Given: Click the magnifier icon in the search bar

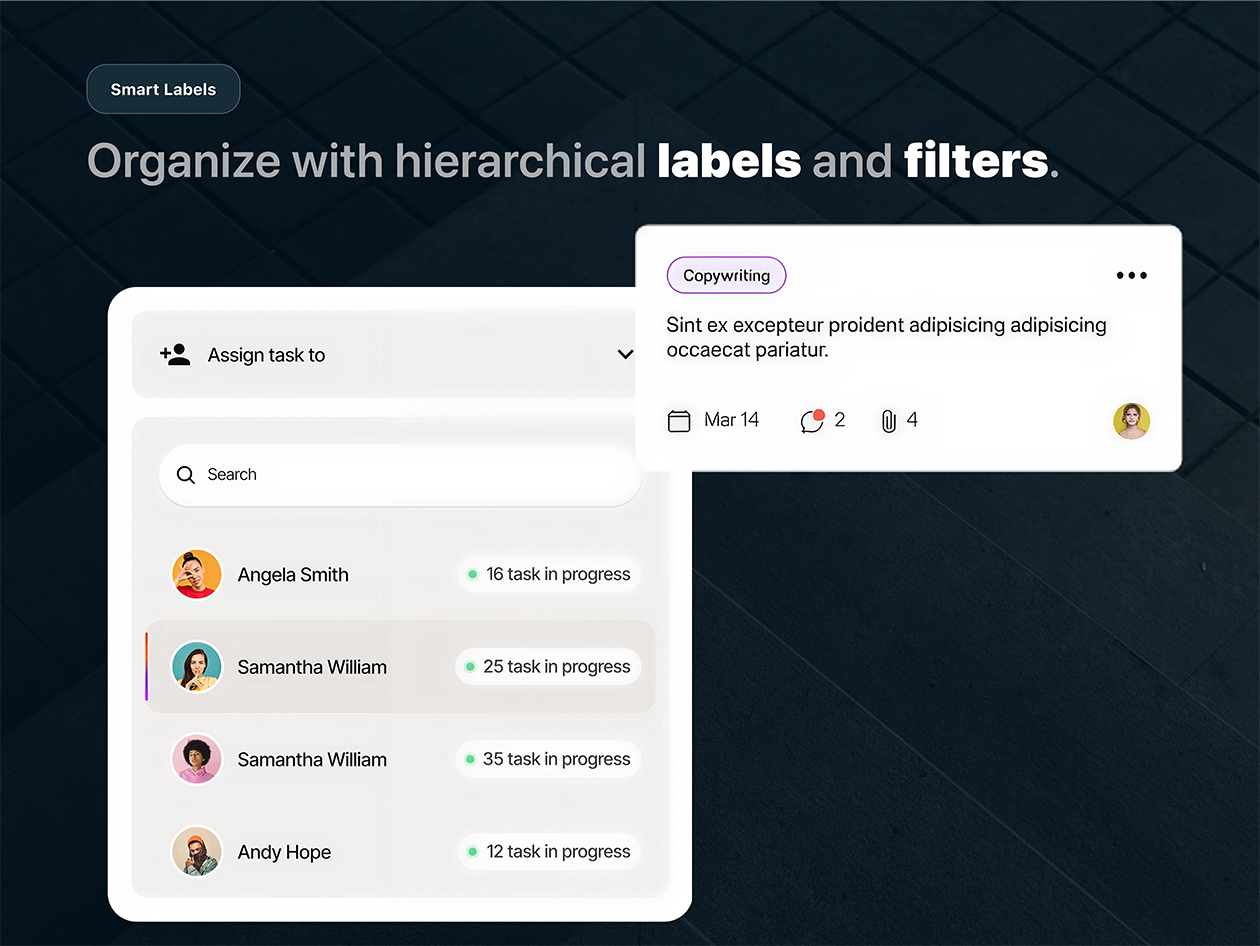Looking at the screenshot, I should pos(186,474).
